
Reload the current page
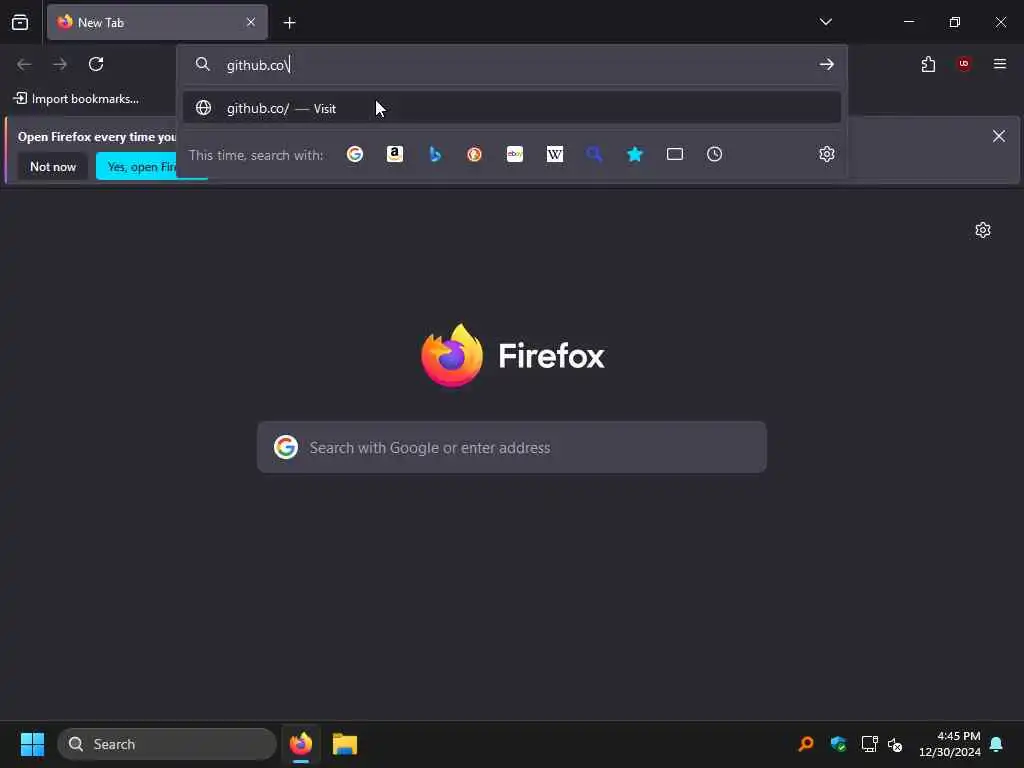click(96, 64)
